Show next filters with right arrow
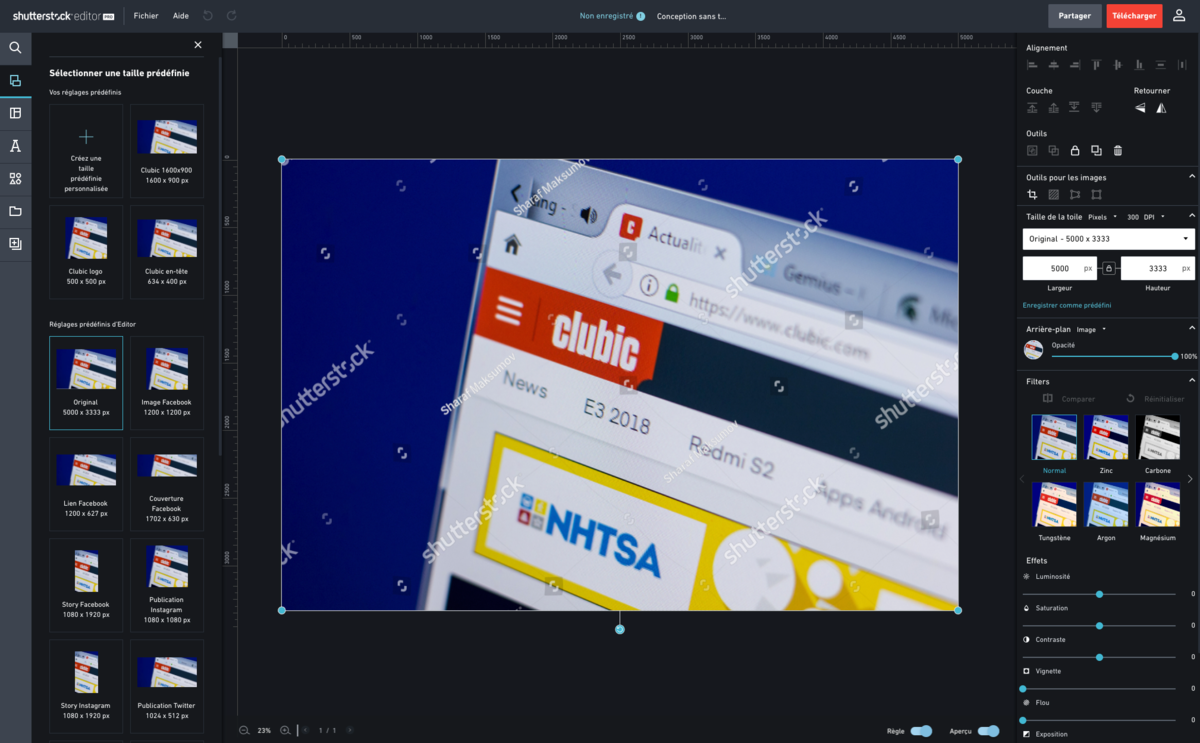1200x743 pixels. coord(1190,479)
